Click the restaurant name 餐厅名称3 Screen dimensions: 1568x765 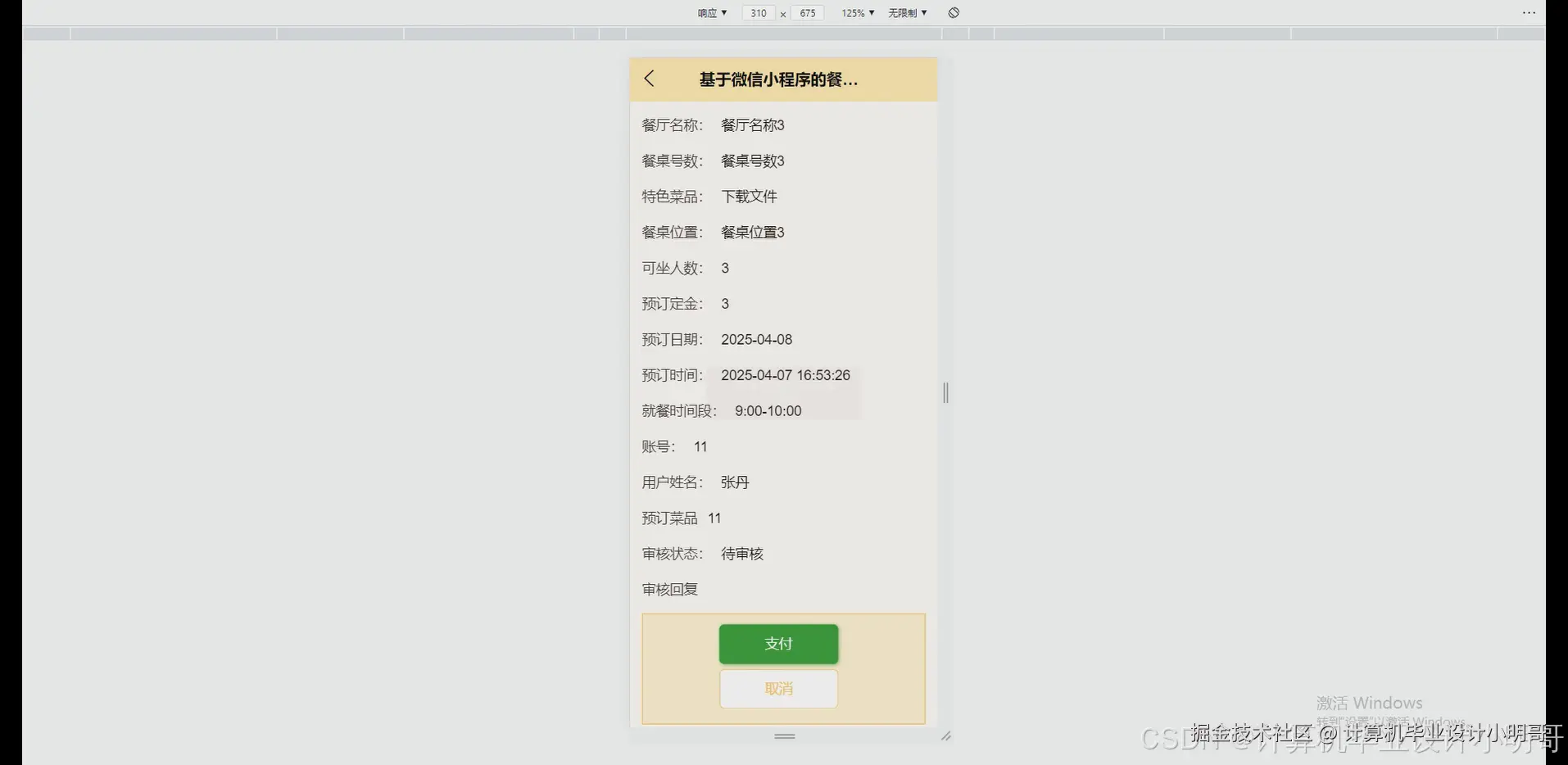click(752, 124)
